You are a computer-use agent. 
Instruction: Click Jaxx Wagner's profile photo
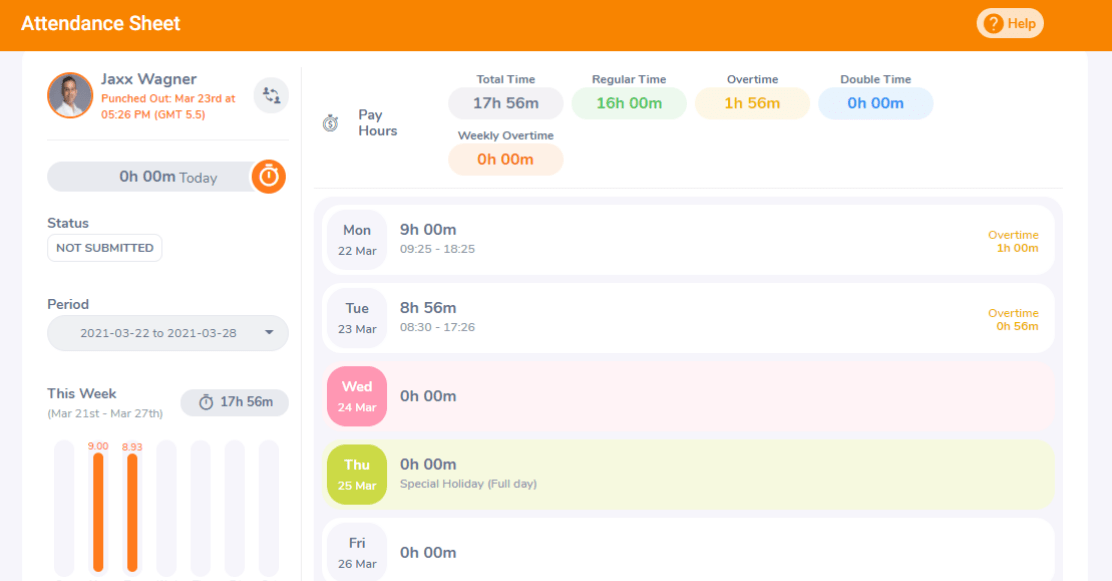(70, 96)
